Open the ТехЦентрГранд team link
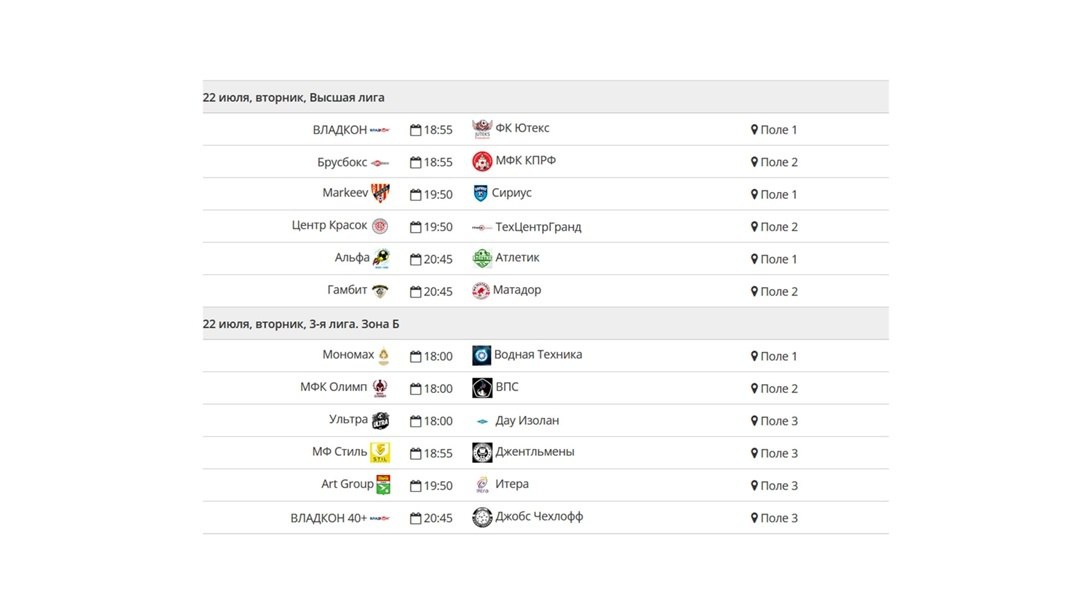The height and width of the screenshot is (607, 1080). point(538,227)
